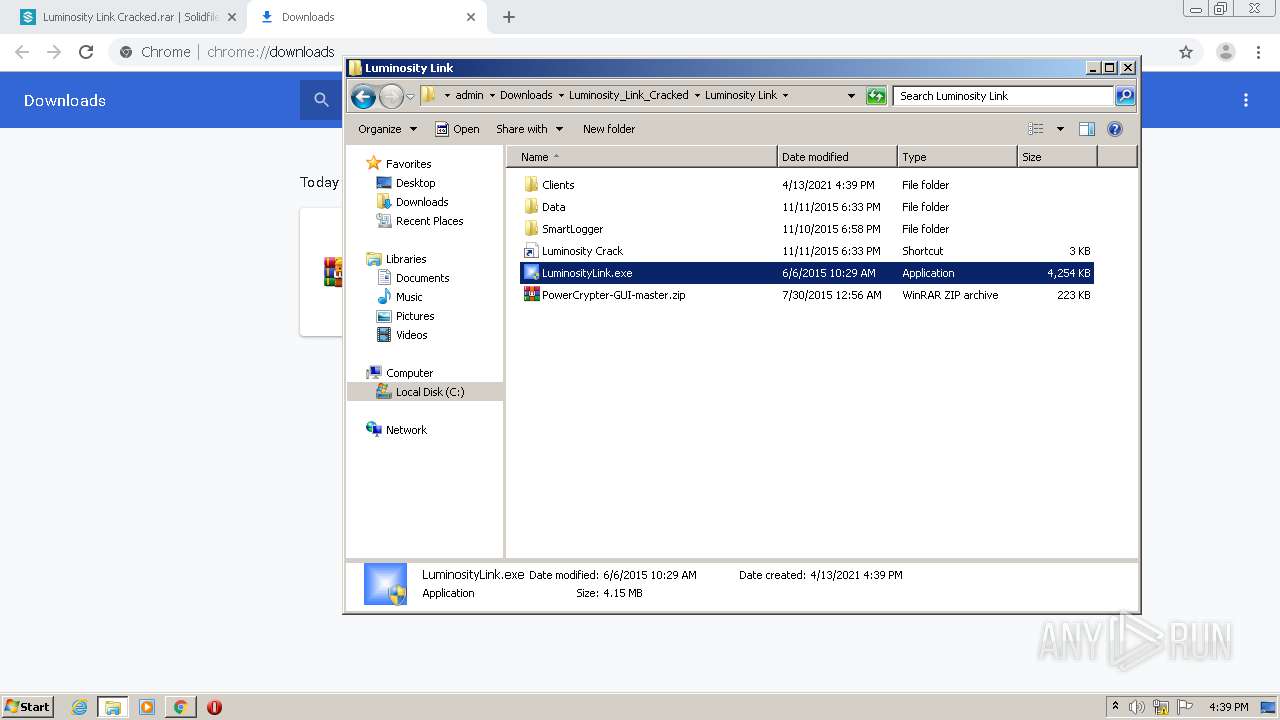Screen dimensions: 1280x720
Task: Open Pictures library
Action: point(415,316)
